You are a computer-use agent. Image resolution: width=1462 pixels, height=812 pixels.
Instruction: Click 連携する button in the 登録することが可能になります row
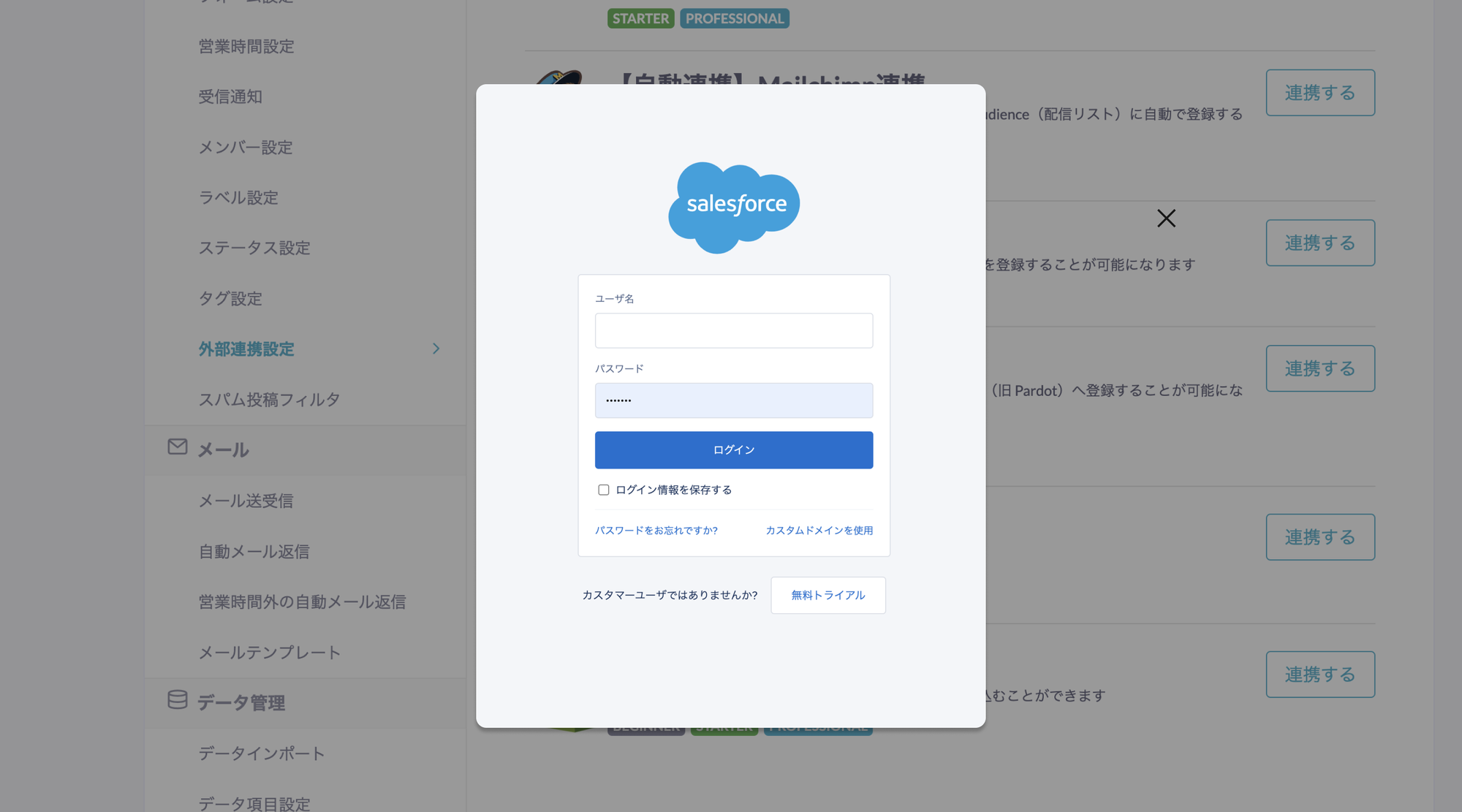click(x=1320, y=243)
